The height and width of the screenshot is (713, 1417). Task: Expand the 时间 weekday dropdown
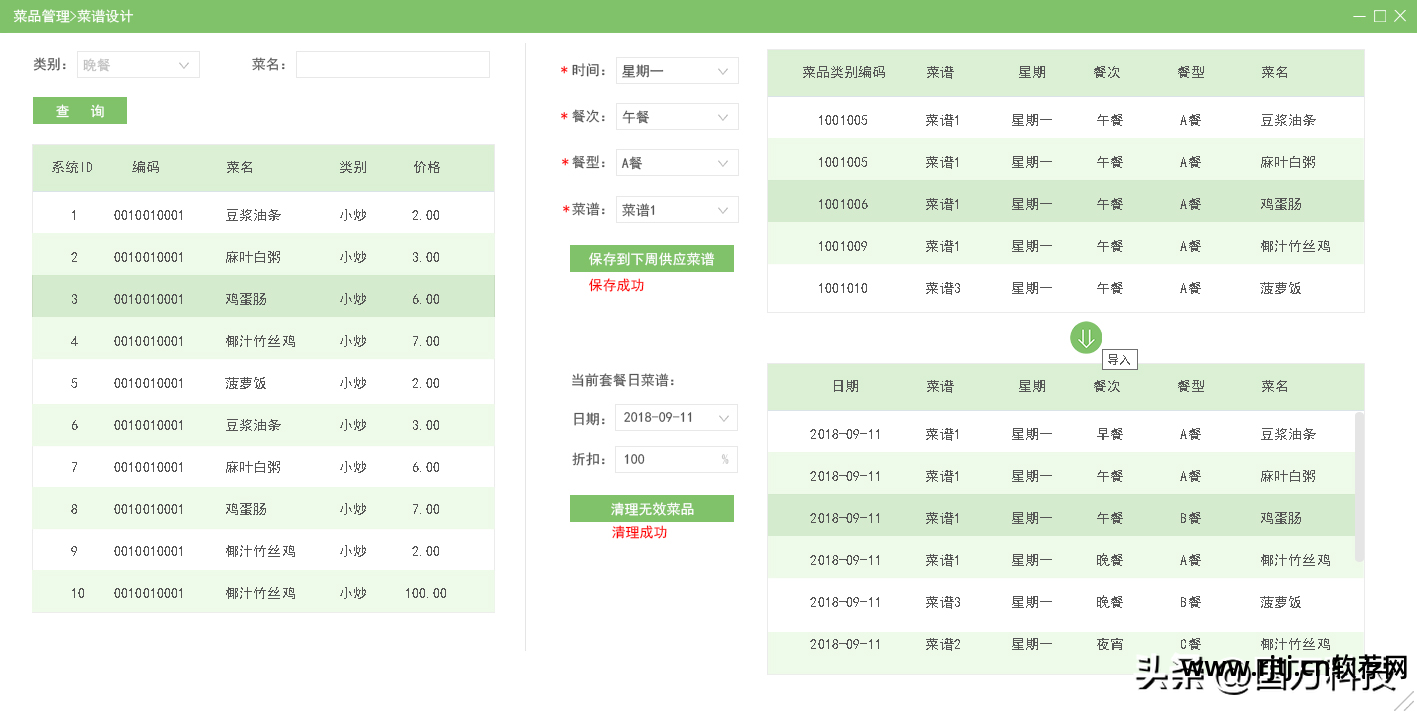(677, 71)
